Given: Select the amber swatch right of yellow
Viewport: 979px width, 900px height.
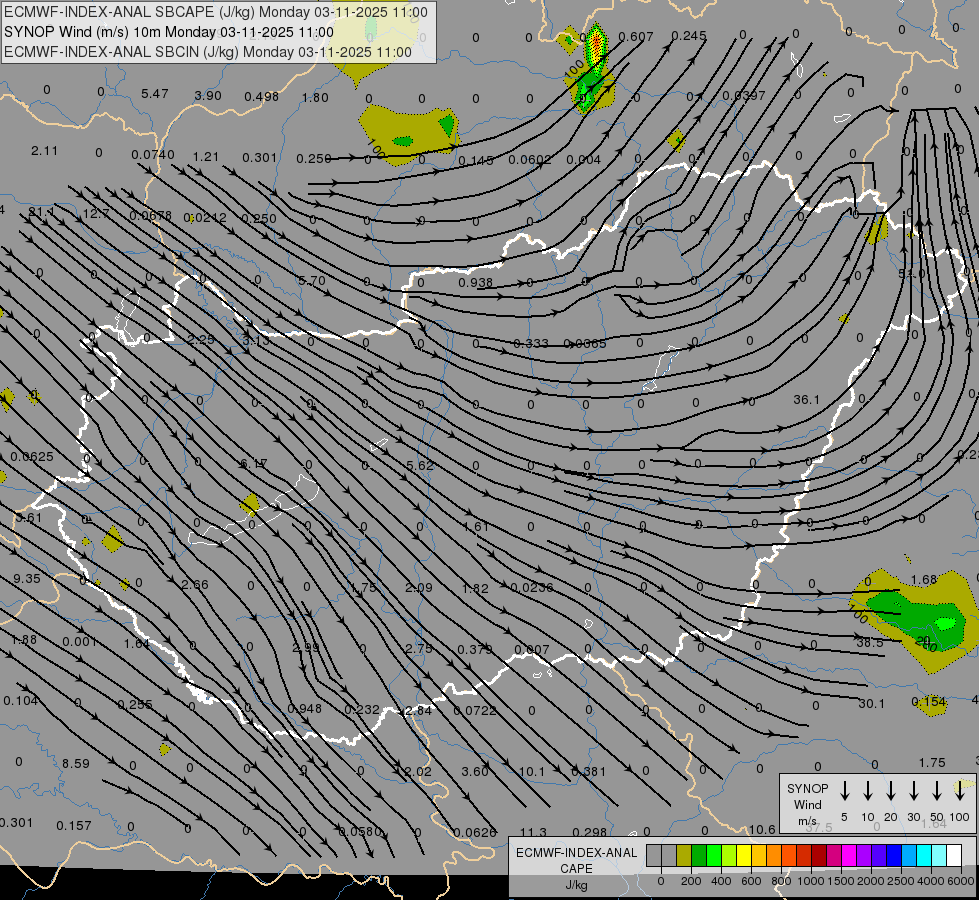Looking at the screenshot, I should (759, 855).
